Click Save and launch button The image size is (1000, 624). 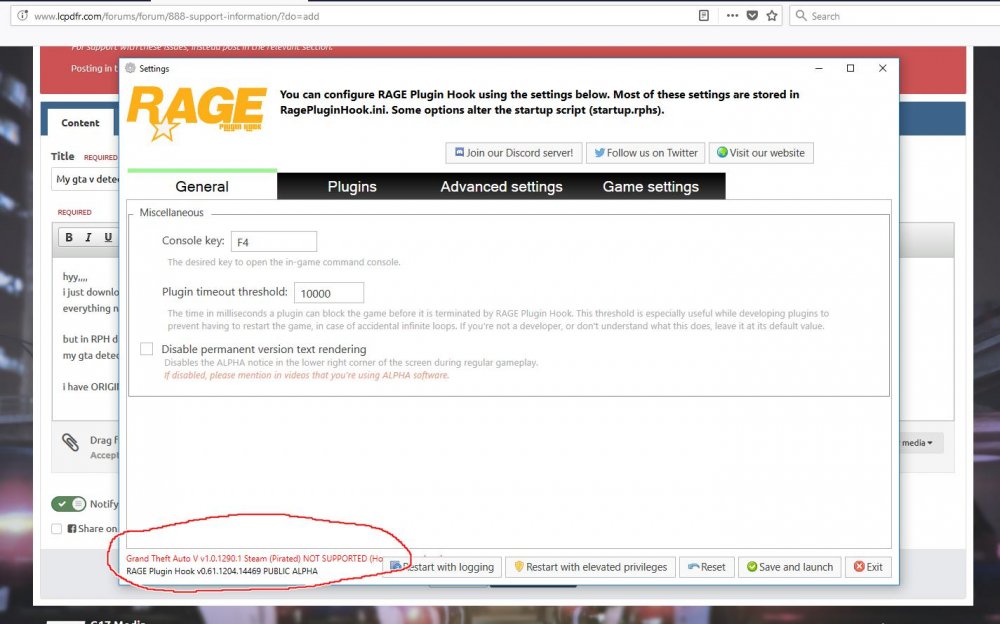click(790, 567)
